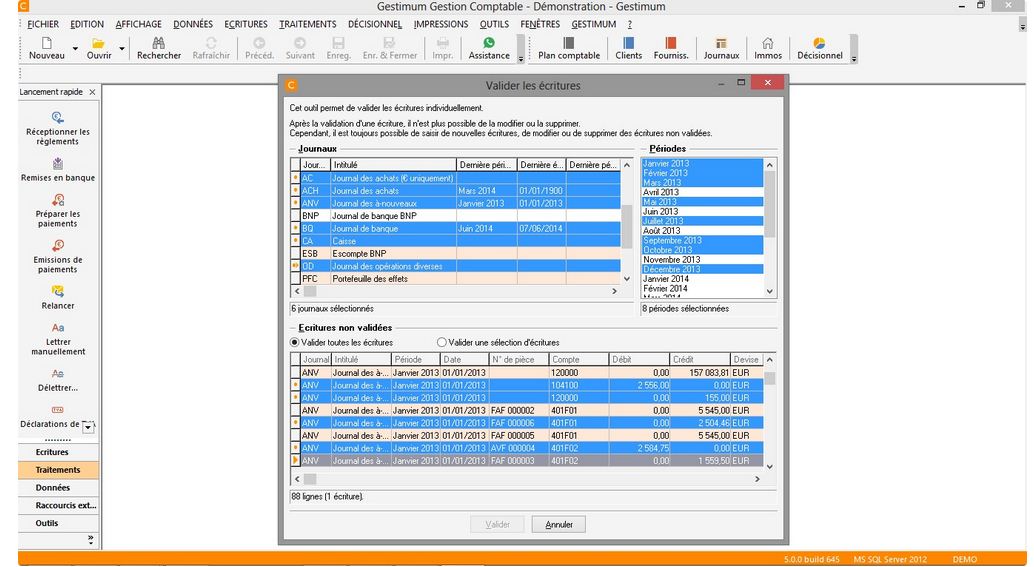Image resolution: width=1034 pixels, height=567 pixels.
Task: Click the Nouveau document icon
Action: (47, 43)
